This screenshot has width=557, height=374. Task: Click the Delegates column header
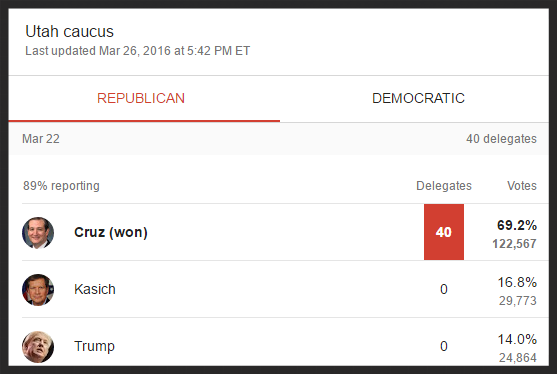point(444,186)
